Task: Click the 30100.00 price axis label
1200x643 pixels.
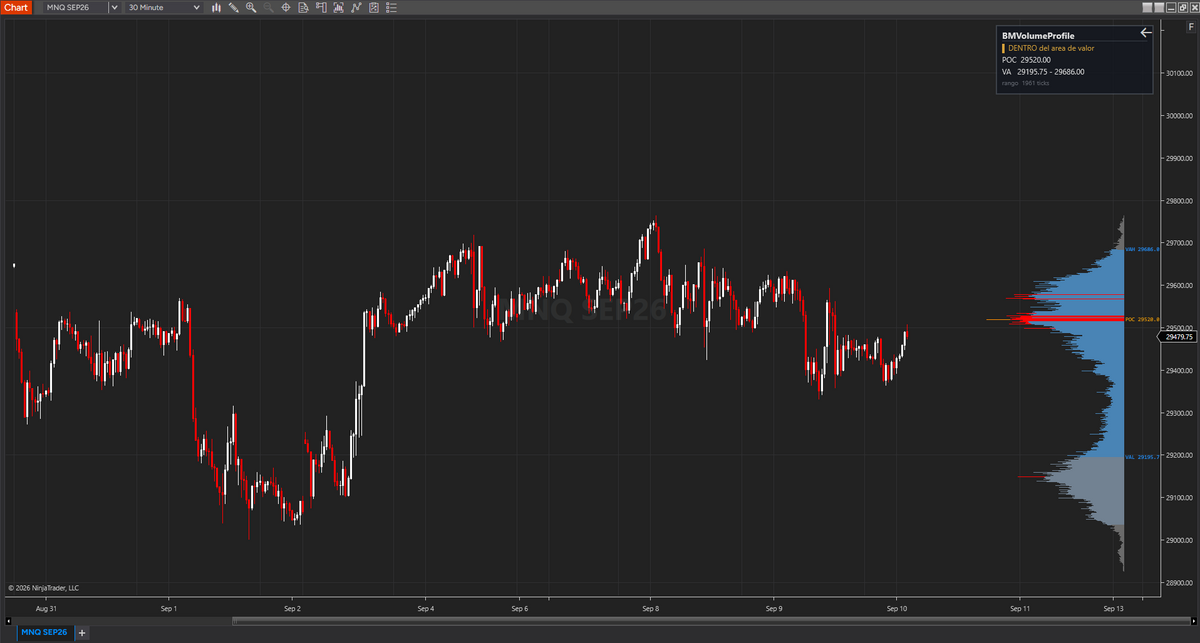Action: point(1179,73)
